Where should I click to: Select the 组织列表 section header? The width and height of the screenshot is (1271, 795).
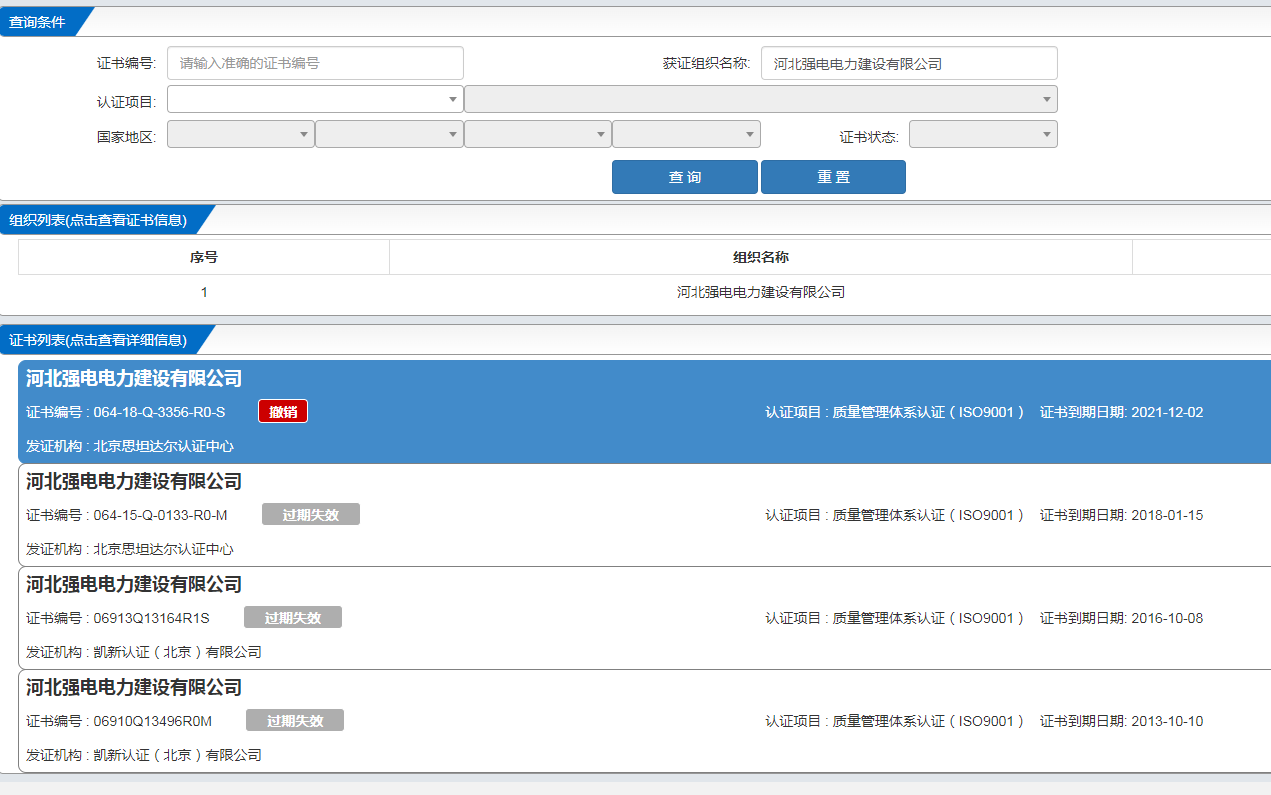tap(98, 220)
